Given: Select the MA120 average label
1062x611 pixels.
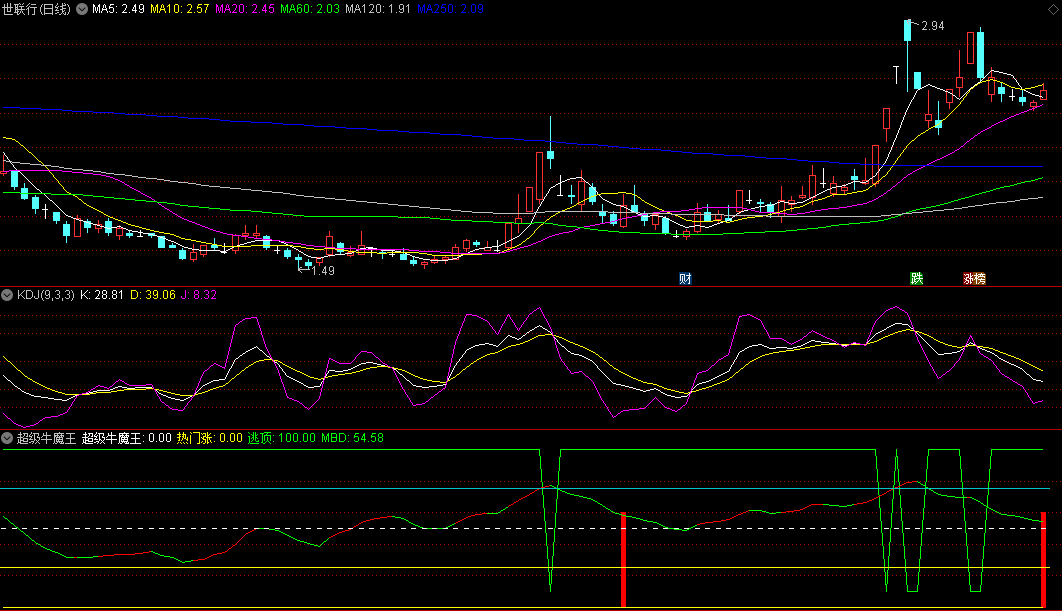Looking at the screenshot, I should (x=377, y=9).
